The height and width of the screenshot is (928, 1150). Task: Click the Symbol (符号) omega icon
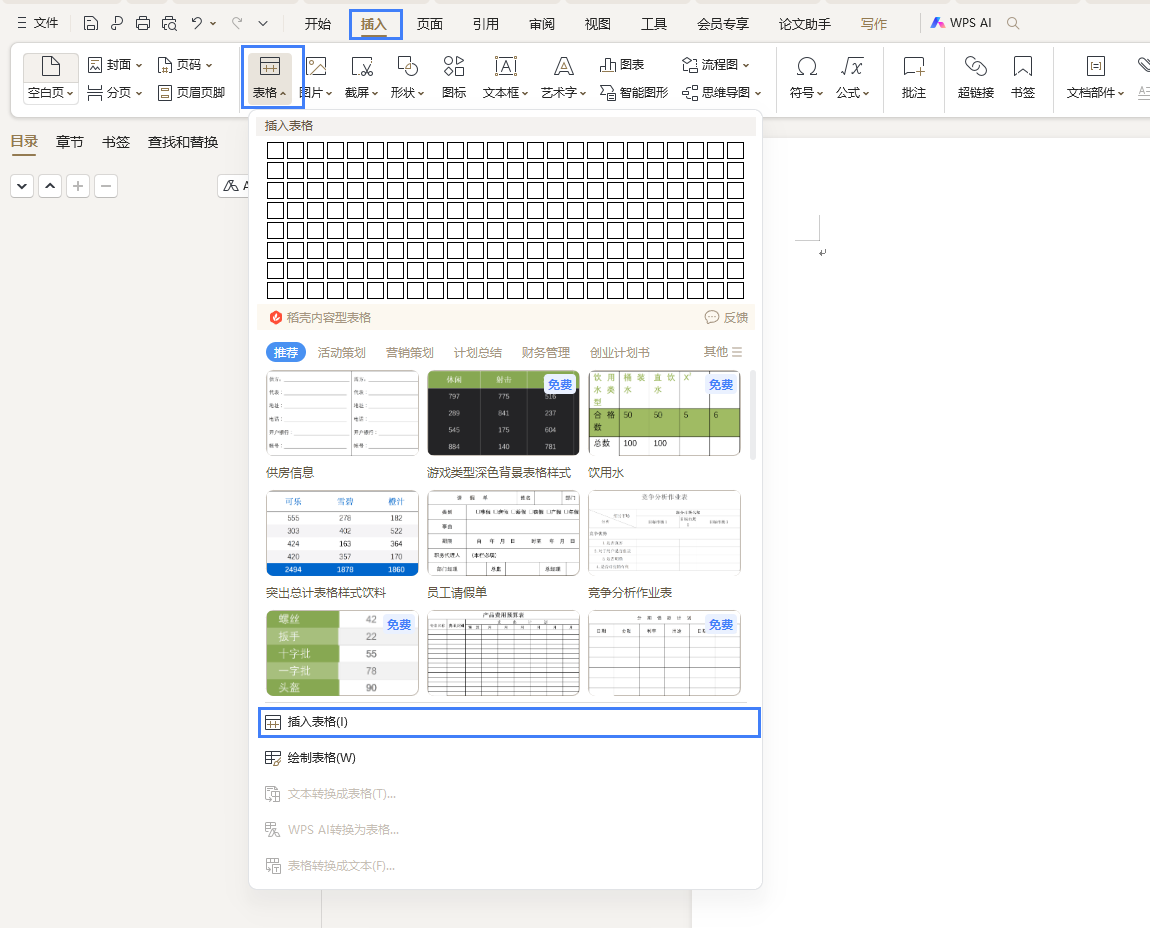click(x=807, y=67)
